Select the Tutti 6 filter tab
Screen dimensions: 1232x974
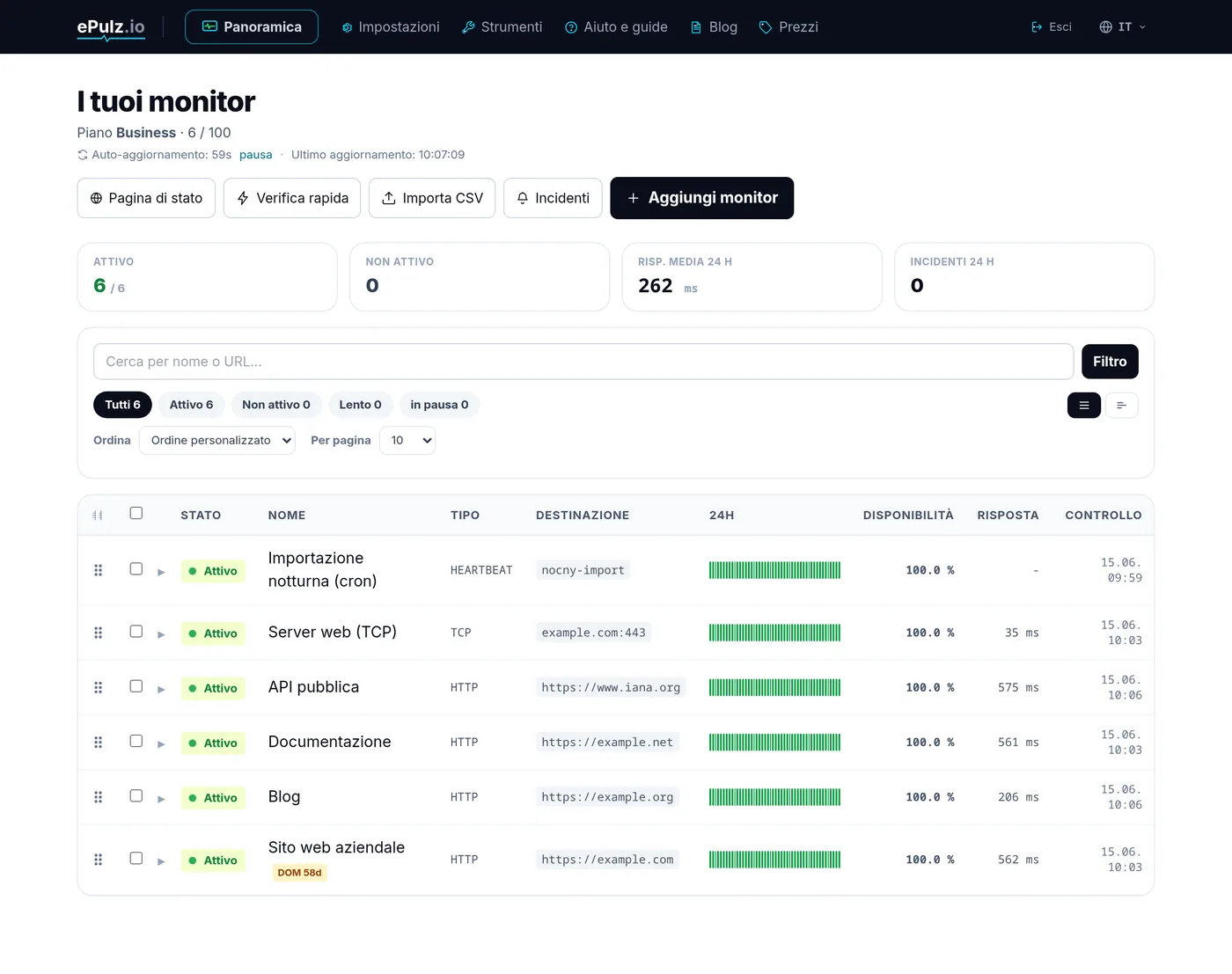(122, 405)
